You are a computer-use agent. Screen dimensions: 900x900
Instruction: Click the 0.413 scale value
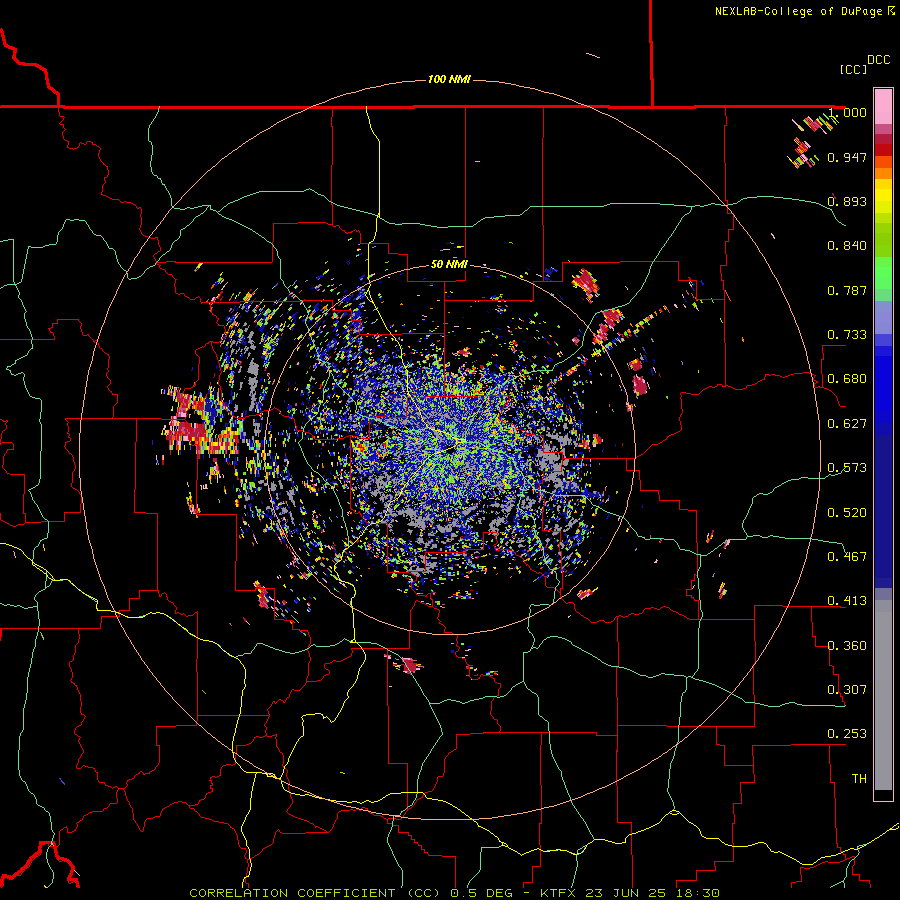click(x=847, y=601)
